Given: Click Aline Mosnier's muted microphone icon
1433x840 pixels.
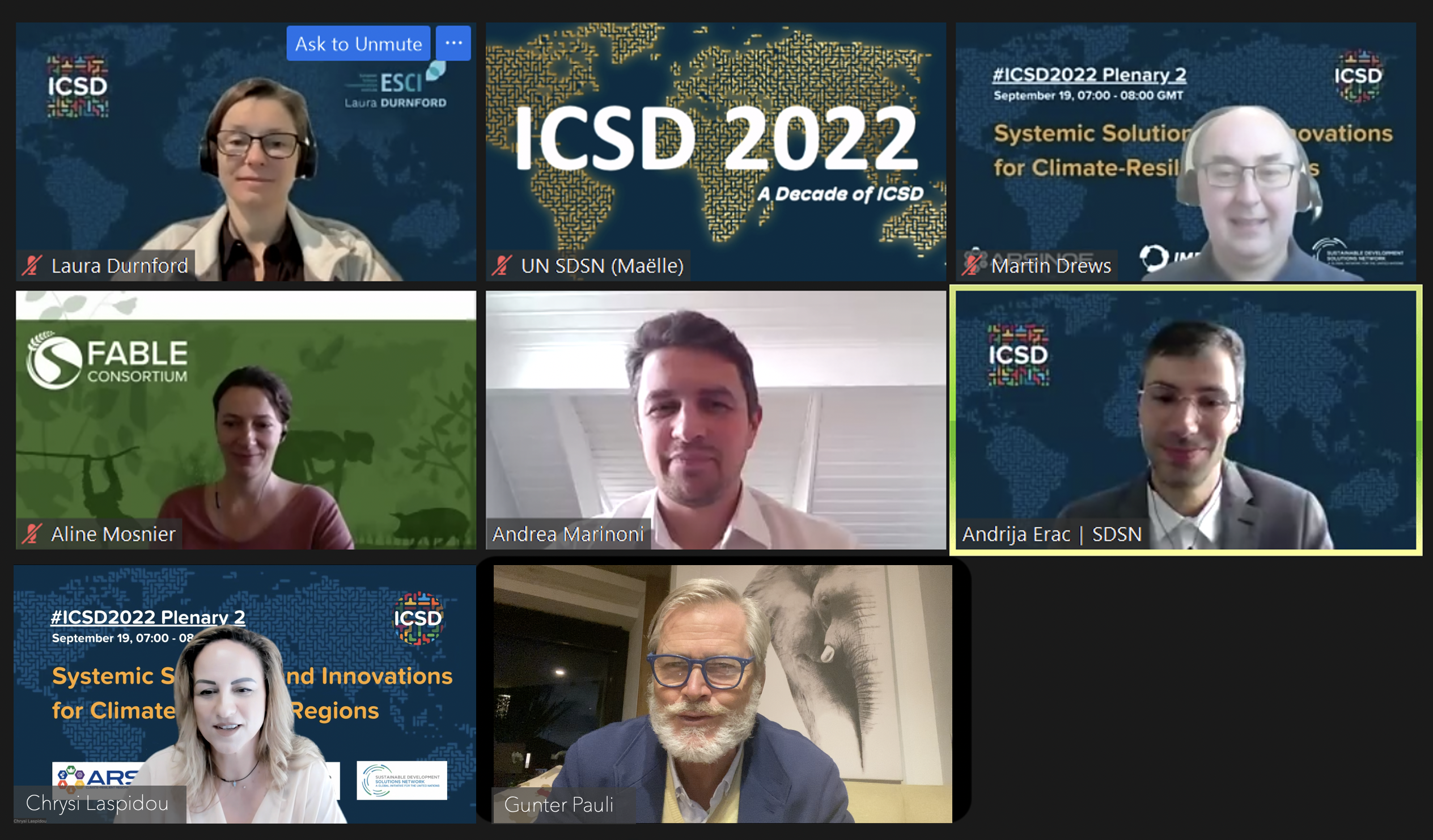Looking at the screenshot, I should coord(32,534).
